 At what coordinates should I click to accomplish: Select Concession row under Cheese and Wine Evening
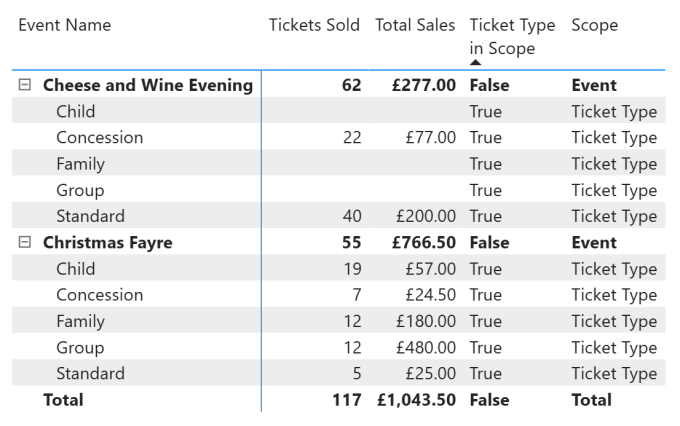coord(338,138)
